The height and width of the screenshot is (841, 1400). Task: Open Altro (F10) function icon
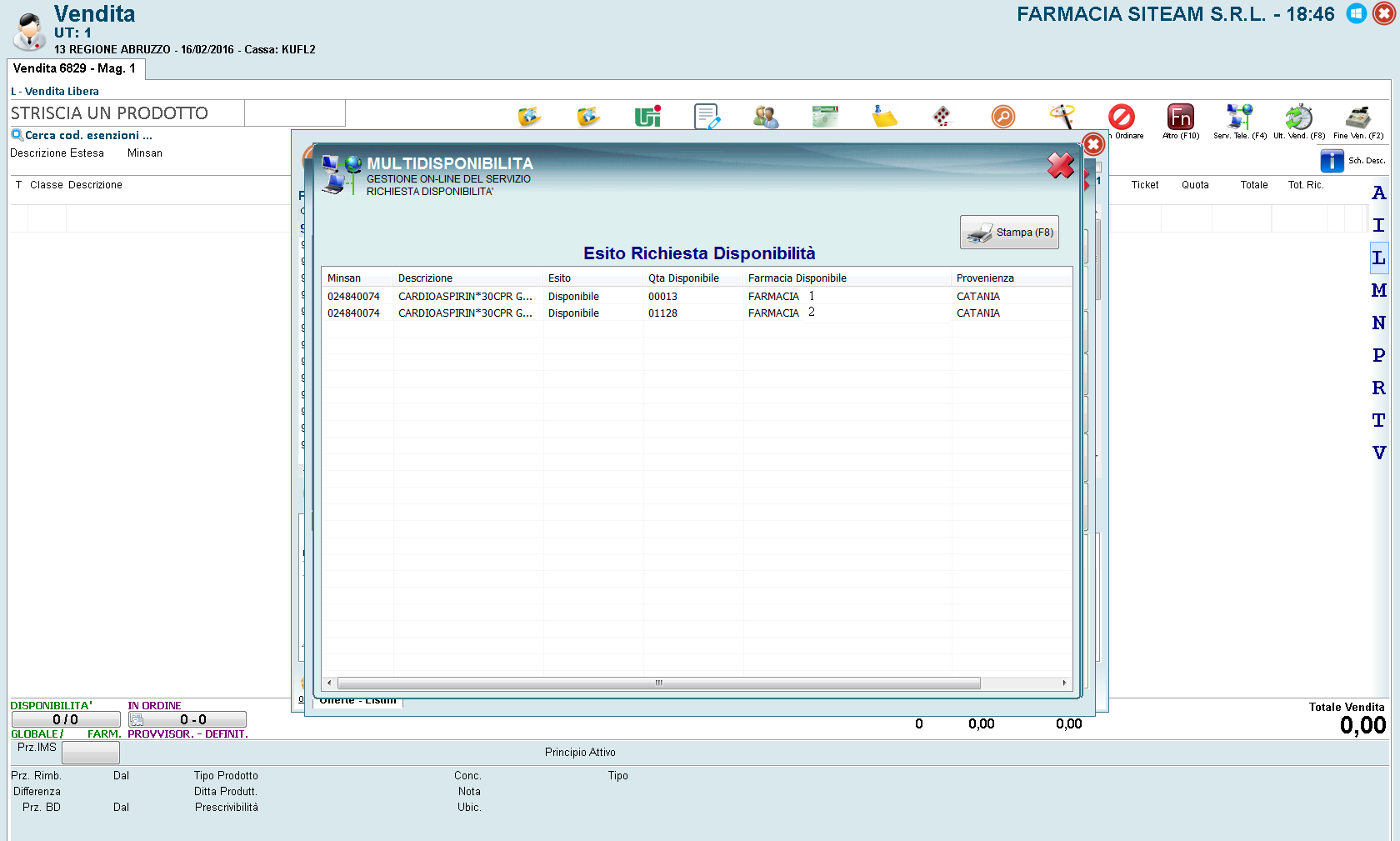[1181, 117]
